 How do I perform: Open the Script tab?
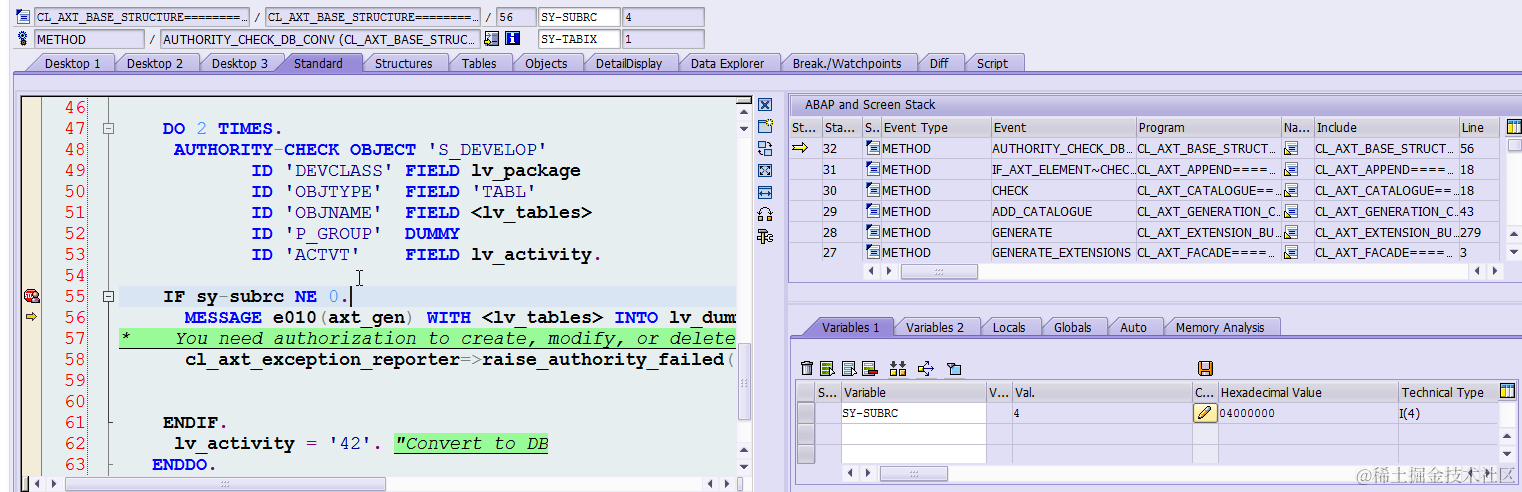click(x=992, y=63)
